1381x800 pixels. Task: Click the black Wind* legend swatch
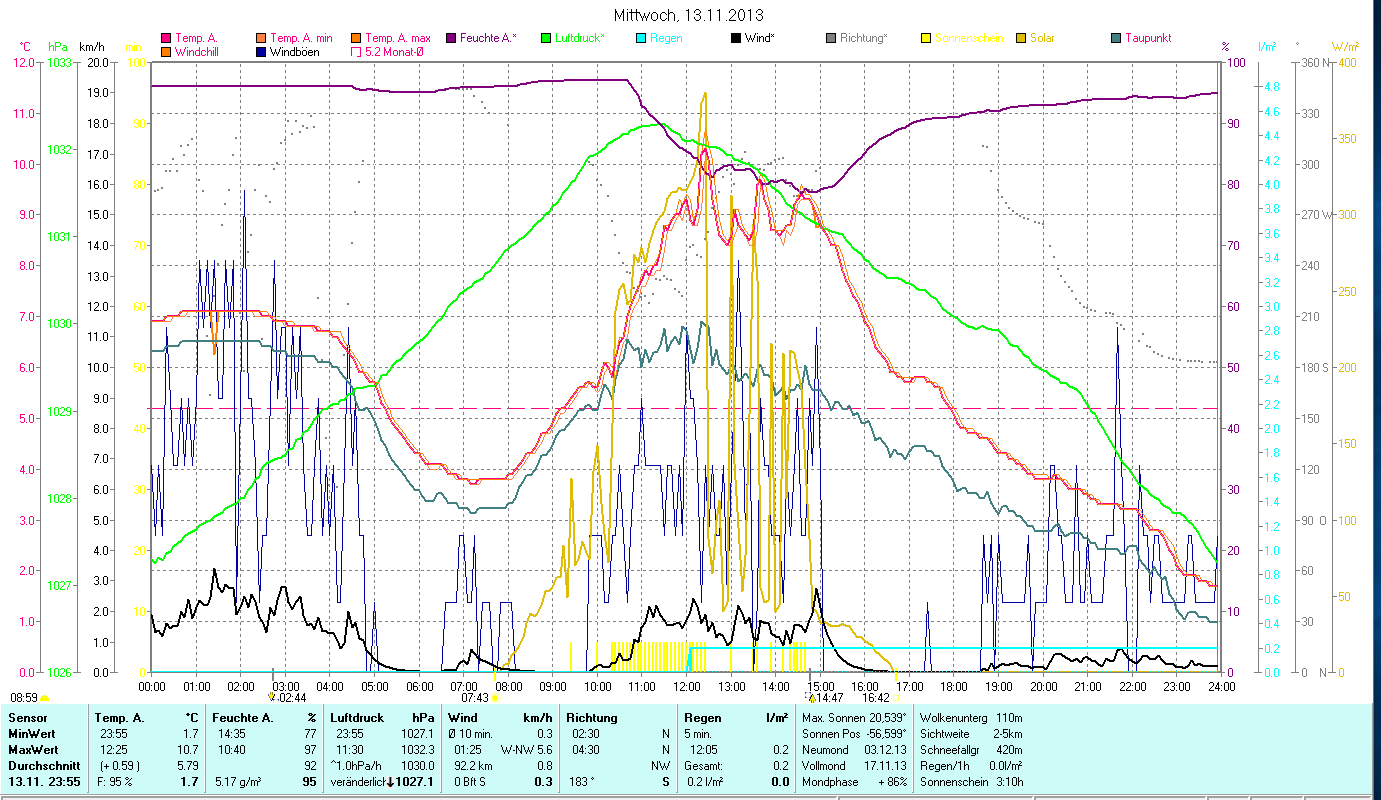tap(736, 38)
